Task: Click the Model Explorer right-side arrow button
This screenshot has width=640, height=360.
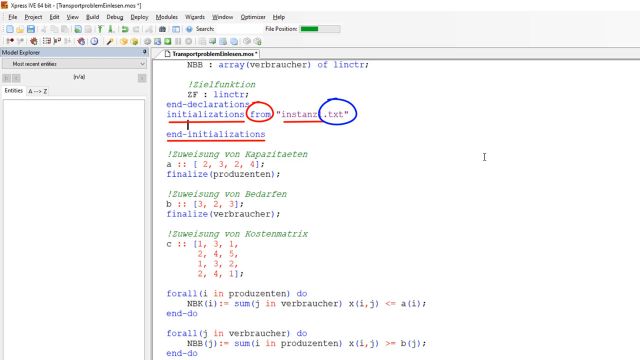Action: (142, 78)
